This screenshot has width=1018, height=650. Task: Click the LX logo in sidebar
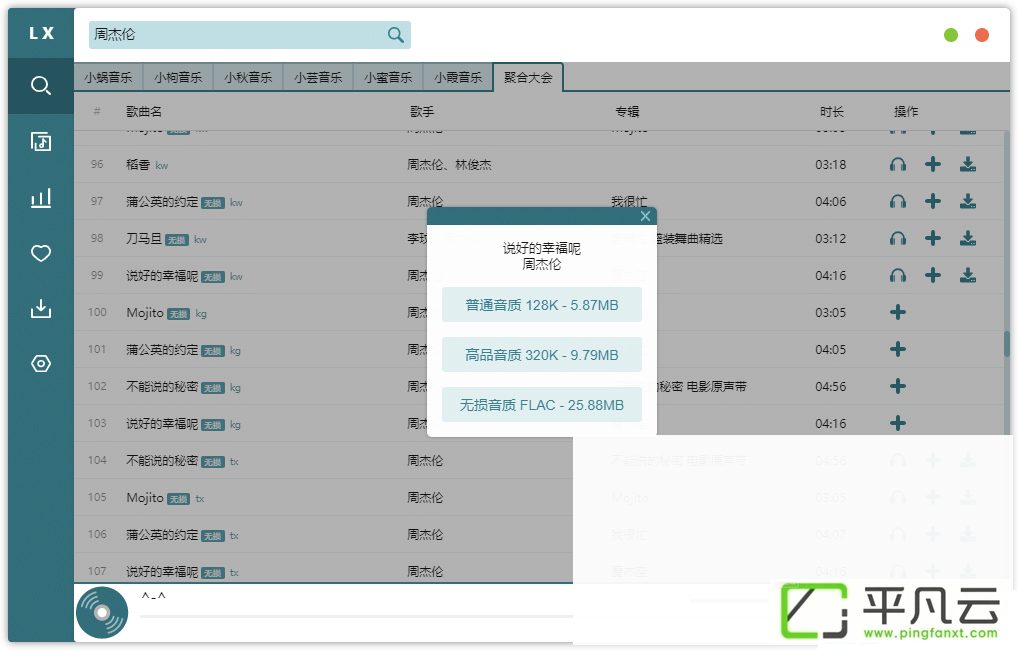click(x=42, y=33)
